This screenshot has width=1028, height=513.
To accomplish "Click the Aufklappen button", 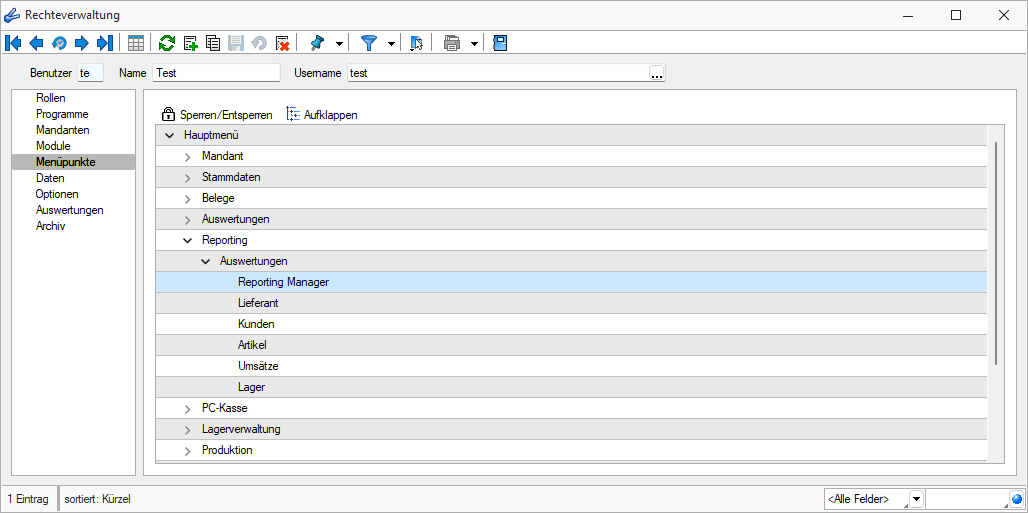I will [x=322, y=115].
